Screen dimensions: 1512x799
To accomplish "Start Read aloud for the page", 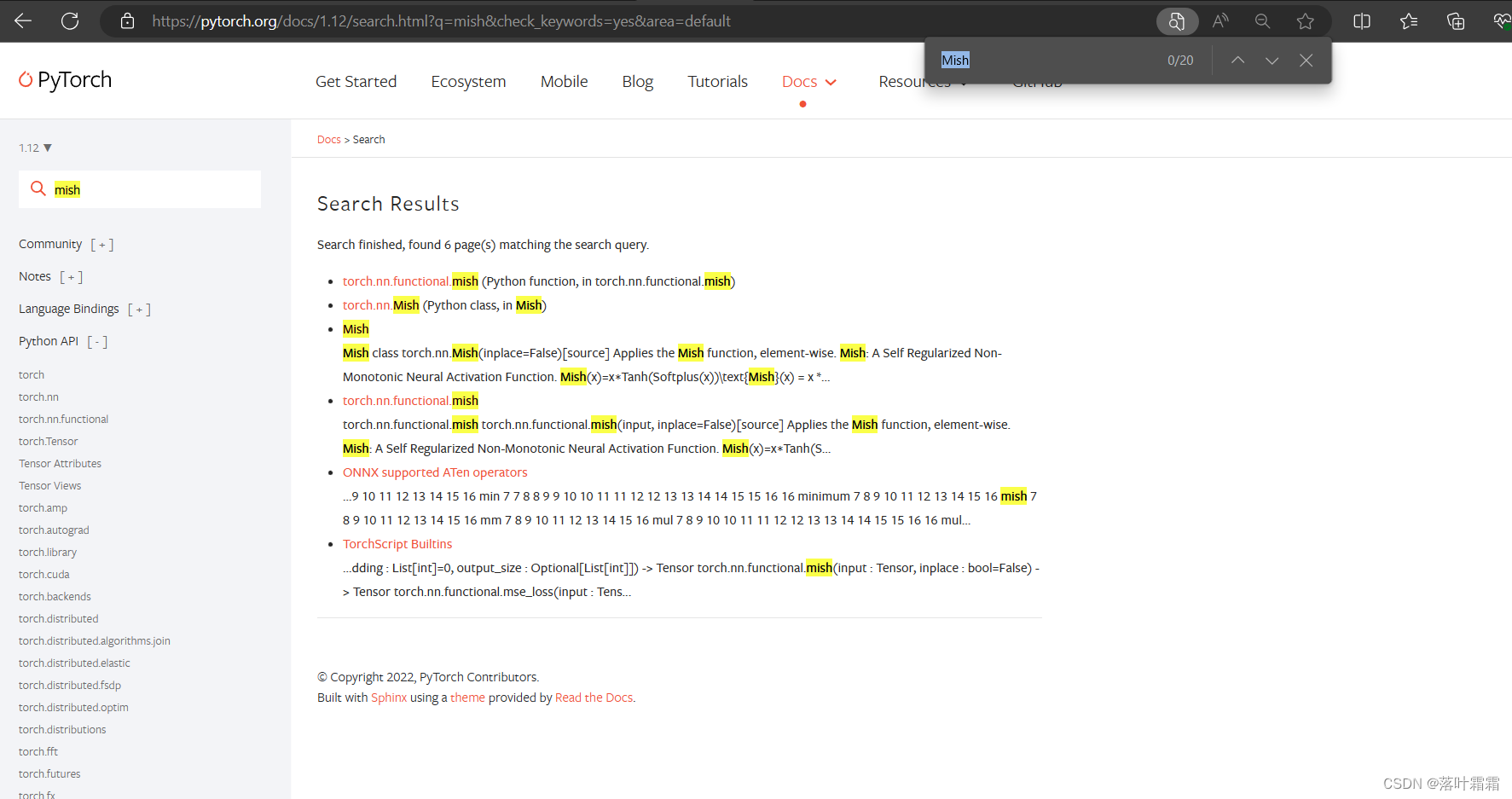I will 1219,21.
